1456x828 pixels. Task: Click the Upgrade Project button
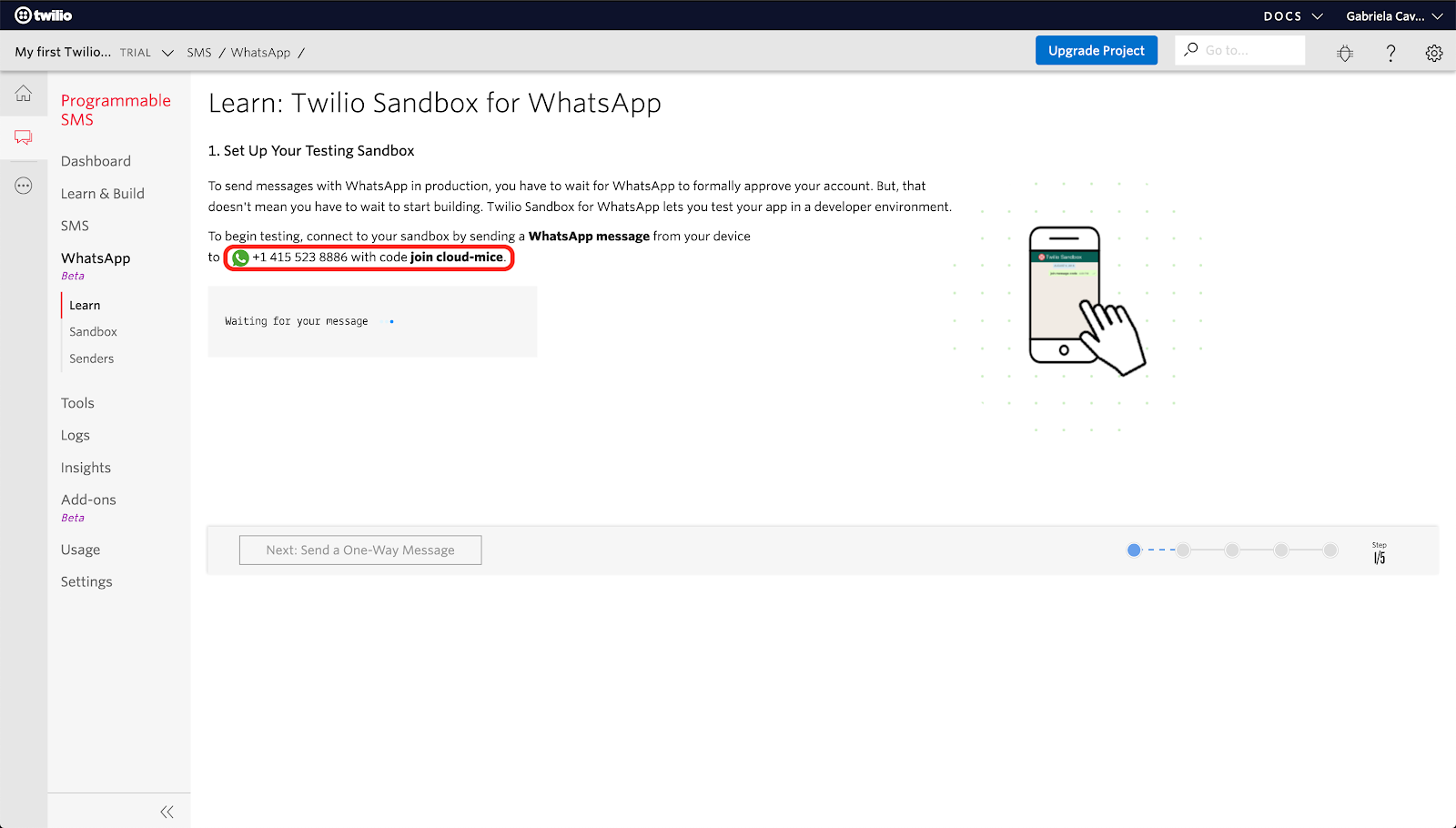point(1097,51)
